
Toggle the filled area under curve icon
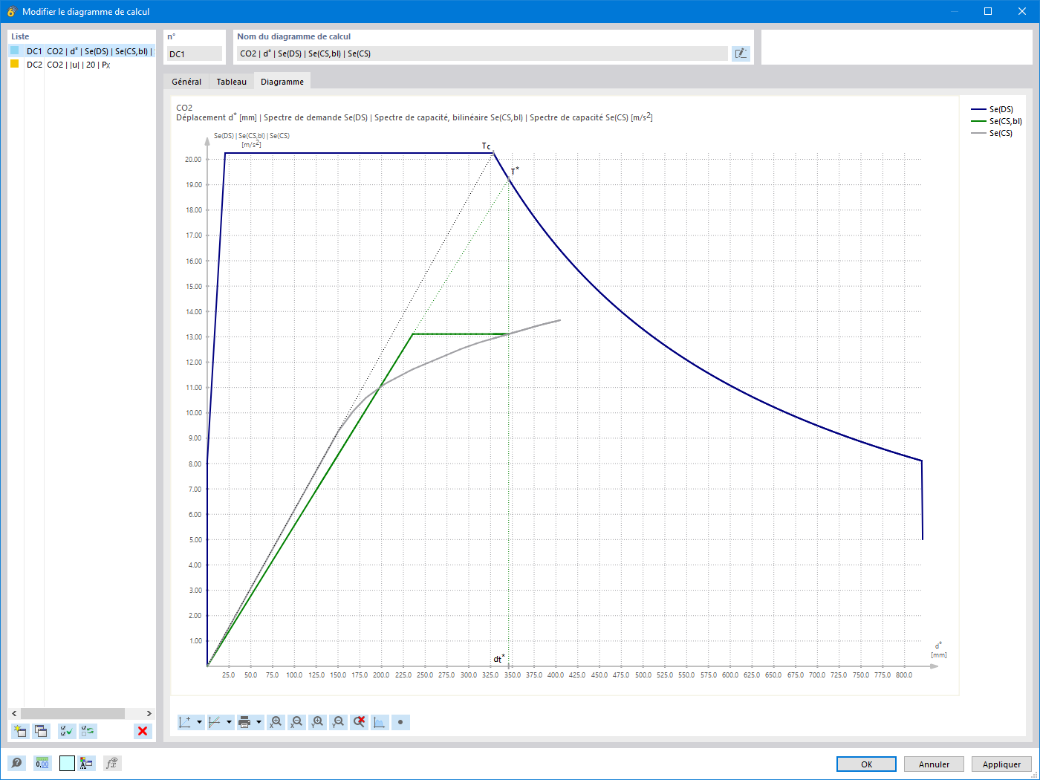tap(379, 722)
